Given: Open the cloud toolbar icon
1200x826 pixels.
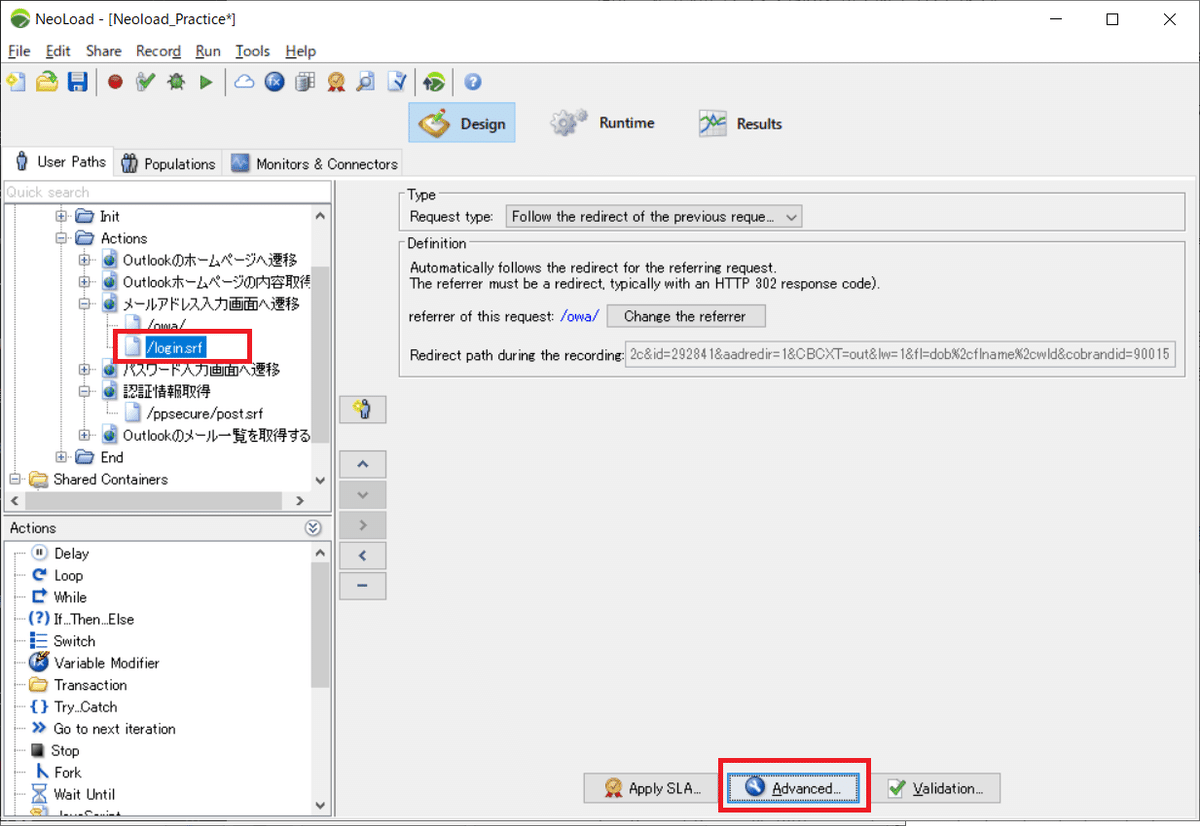Looking at the screenshot, I should 244,82.
